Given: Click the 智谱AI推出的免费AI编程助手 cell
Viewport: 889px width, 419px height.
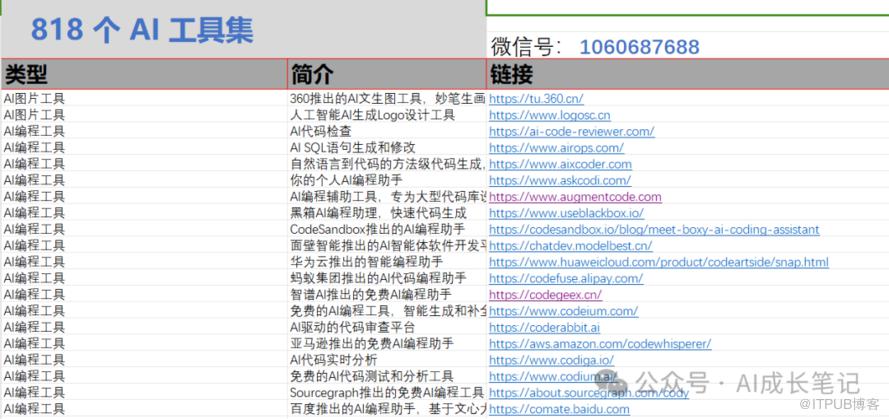Looking at the screenshot, I should click(387, 295).
